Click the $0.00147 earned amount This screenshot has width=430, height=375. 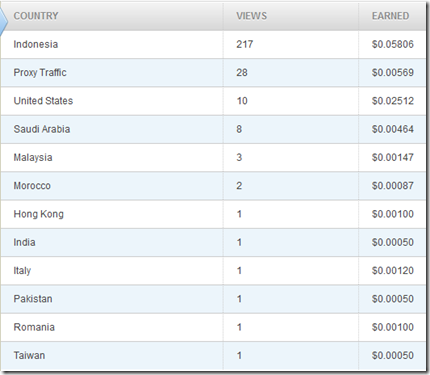(393, 157)
